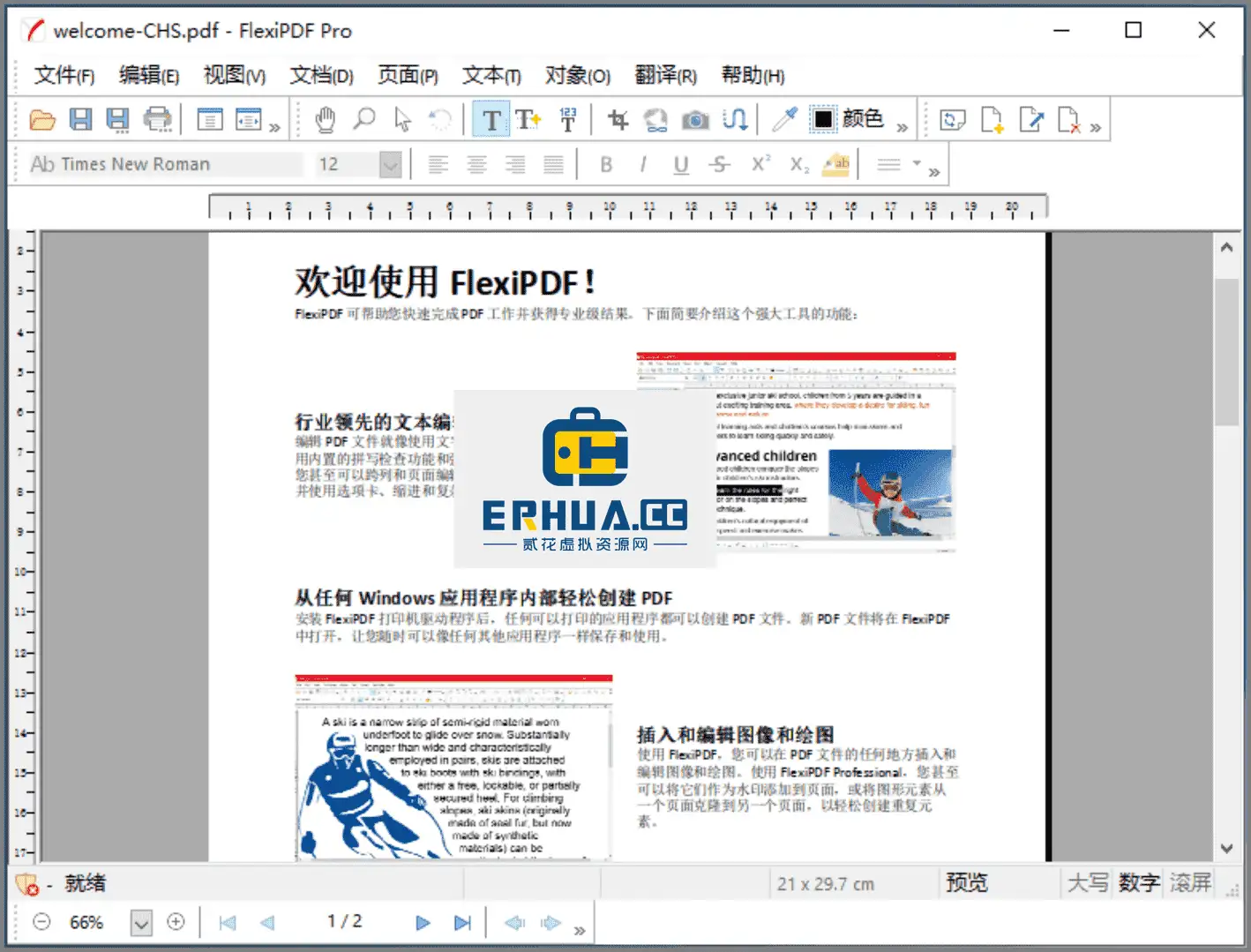
Task: Select the Edit Text tool
Action: [x=491, y=118]
